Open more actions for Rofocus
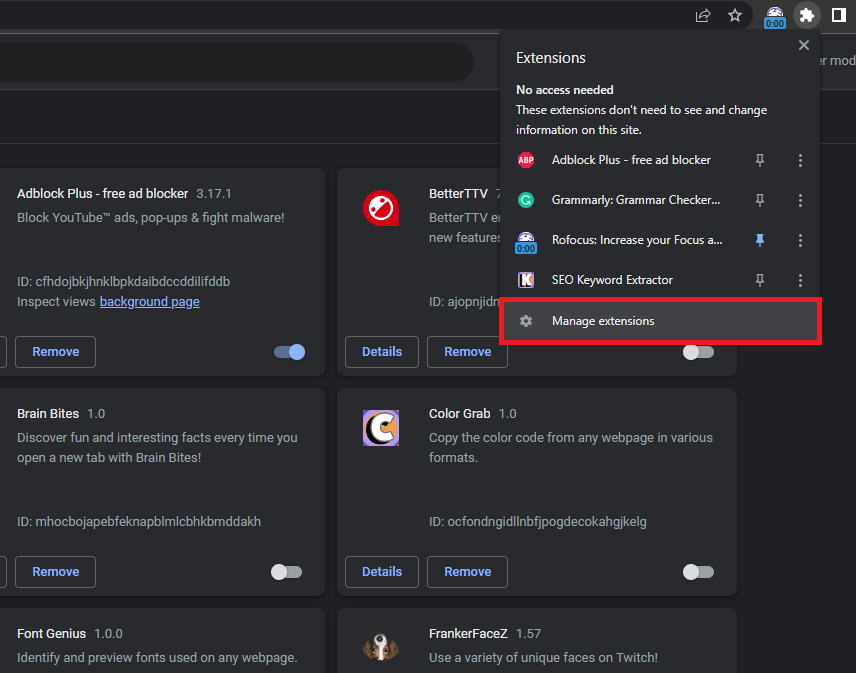Screen dimensions: 856x673 pos(800,240)
